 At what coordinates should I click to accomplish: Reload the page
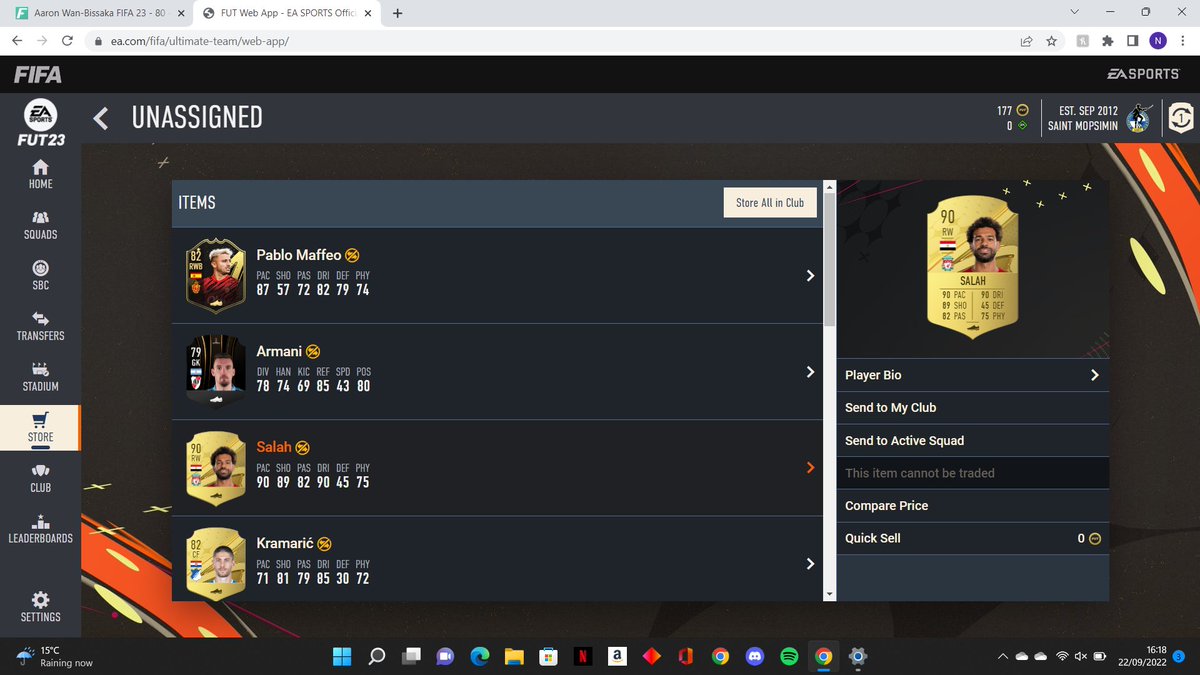(67, 41)
